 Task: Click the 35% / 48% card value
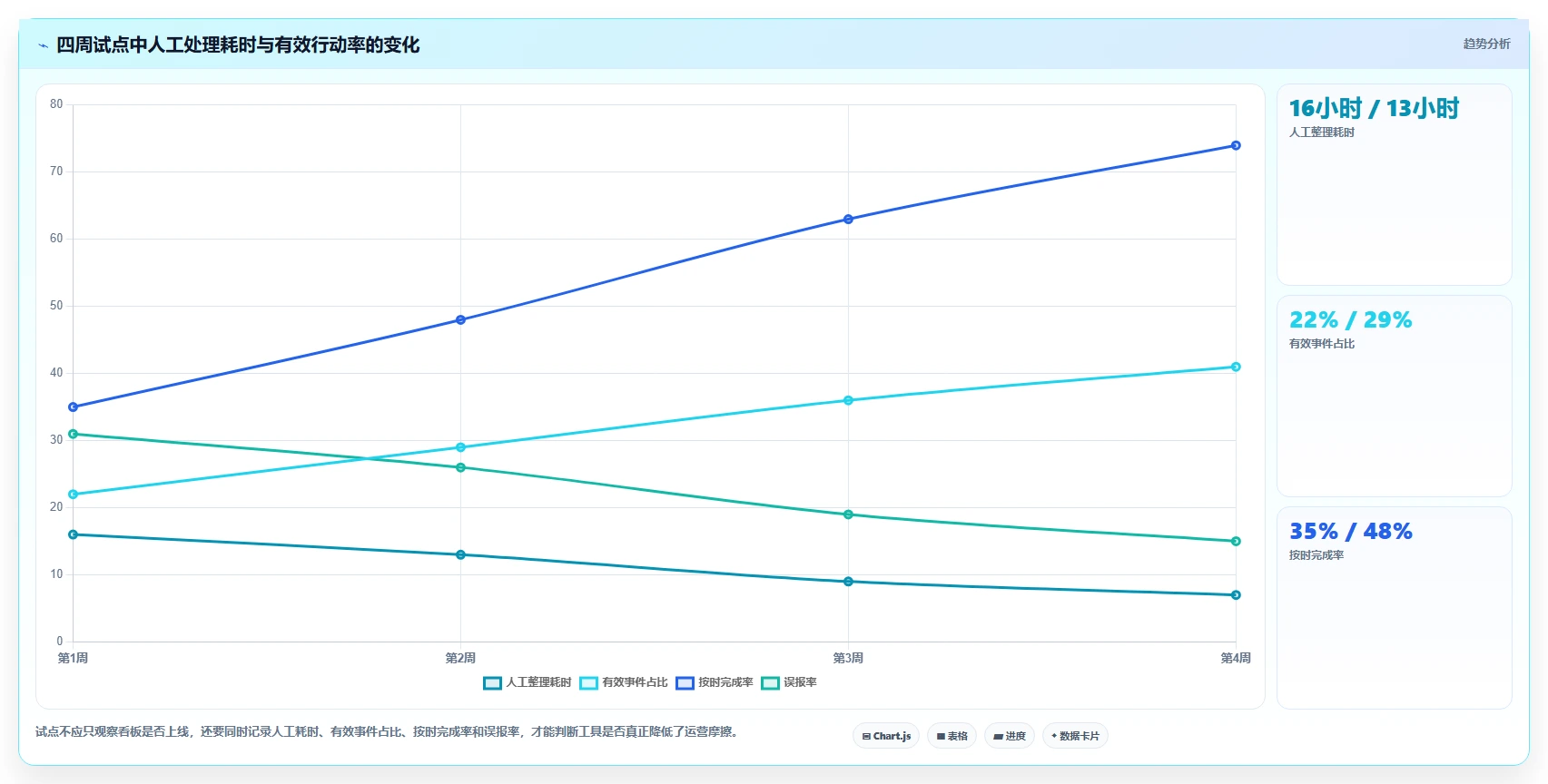1351,531
